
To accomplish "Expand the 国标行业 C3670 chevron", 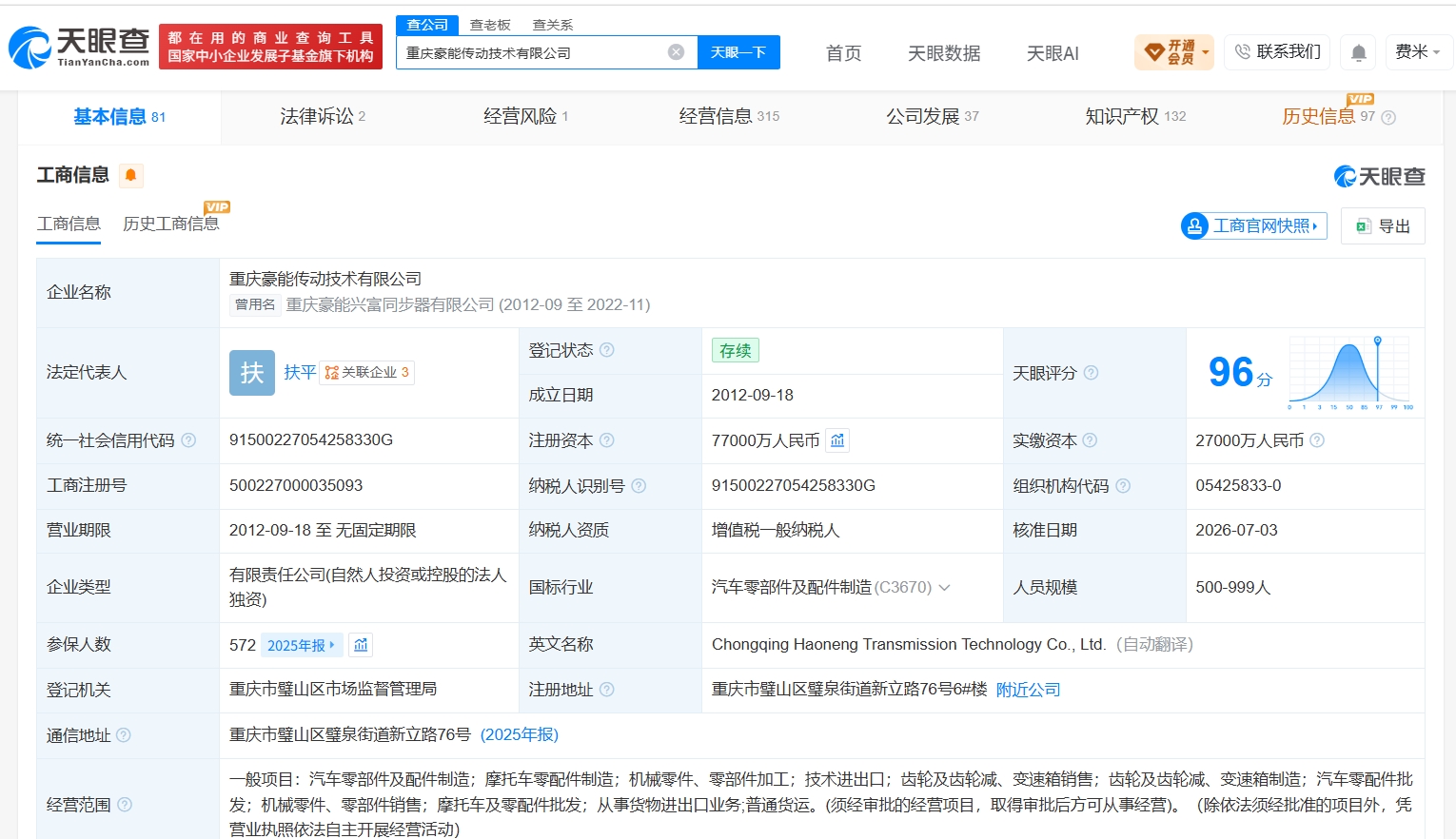I will [x=945, y=588].
